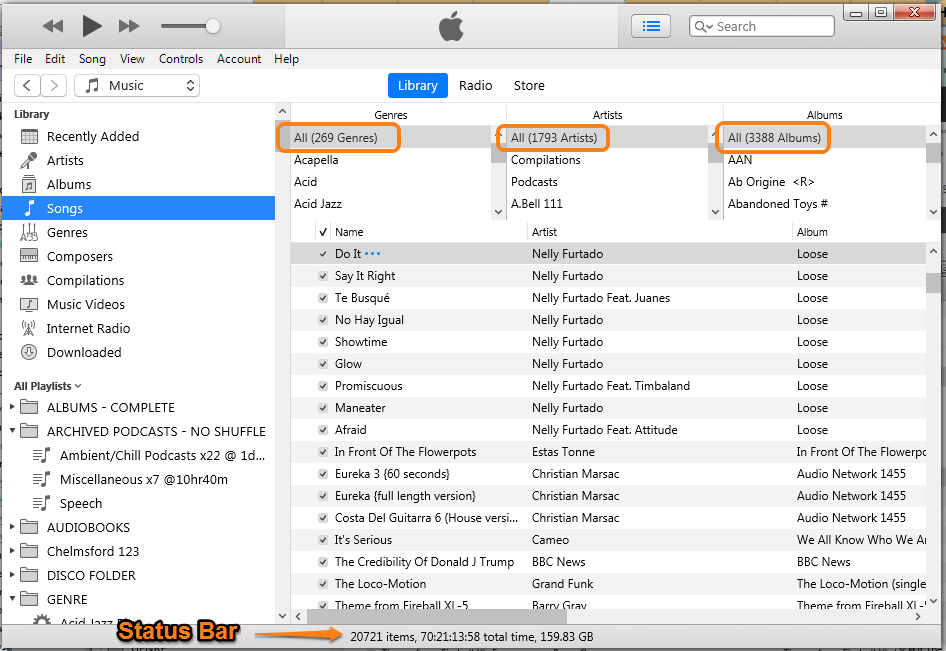The image size is (946, 651).
Task: Switch to the Store tab
Action: [x=529, y=86]
